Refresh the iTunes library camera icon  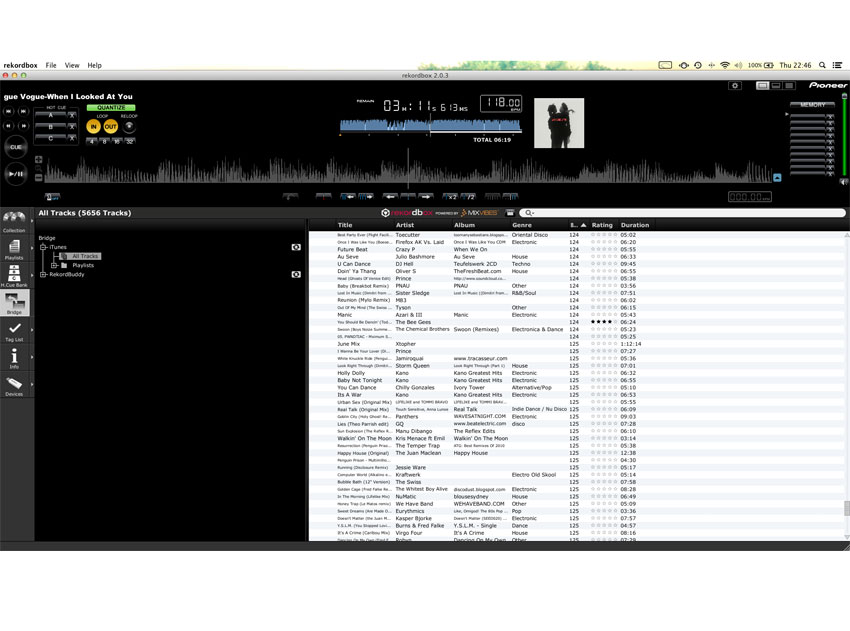295,247
